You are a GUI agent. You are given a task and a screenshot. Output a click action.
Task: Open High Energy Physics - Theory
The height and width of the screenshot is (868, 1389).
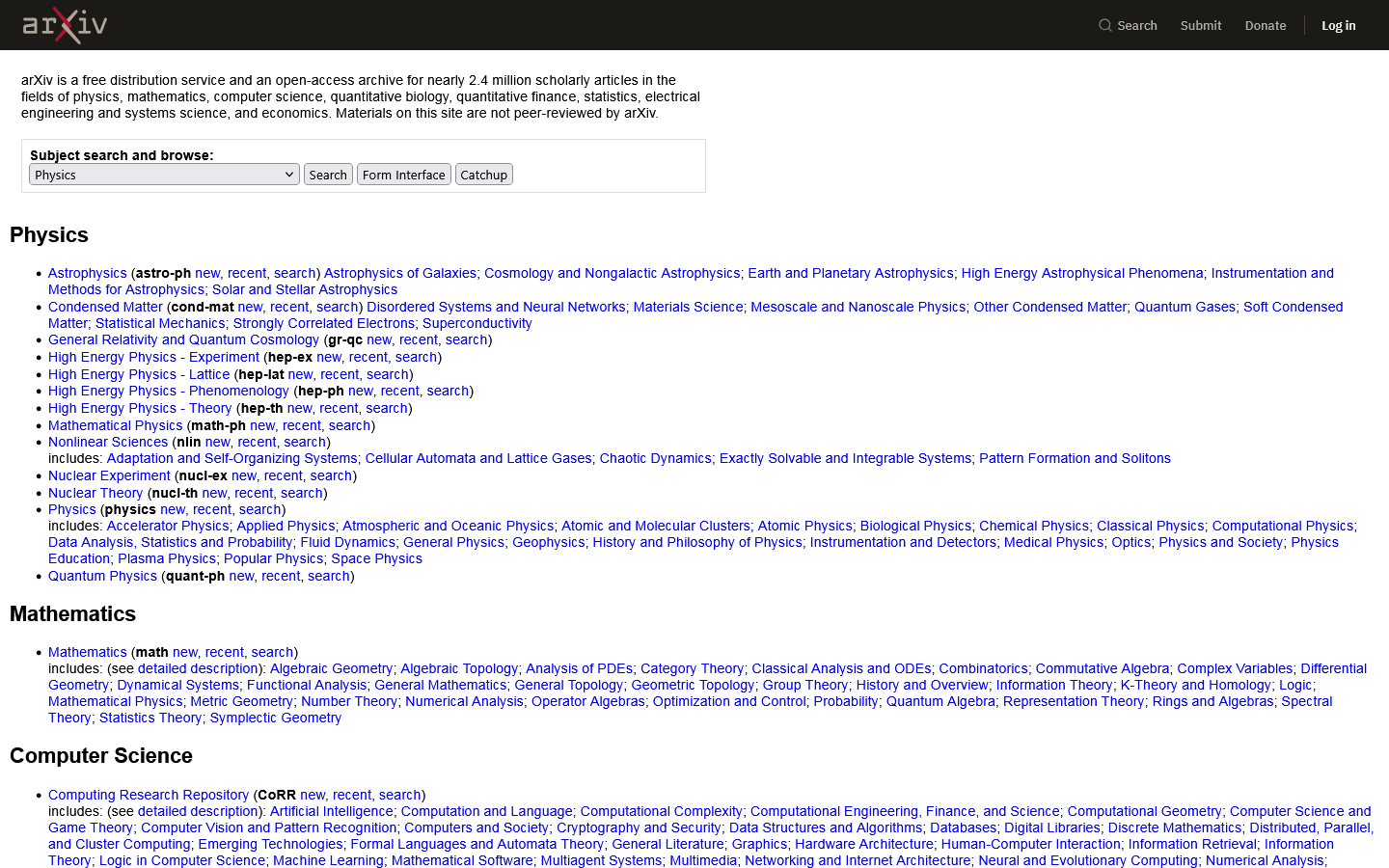tap(140, 408)
